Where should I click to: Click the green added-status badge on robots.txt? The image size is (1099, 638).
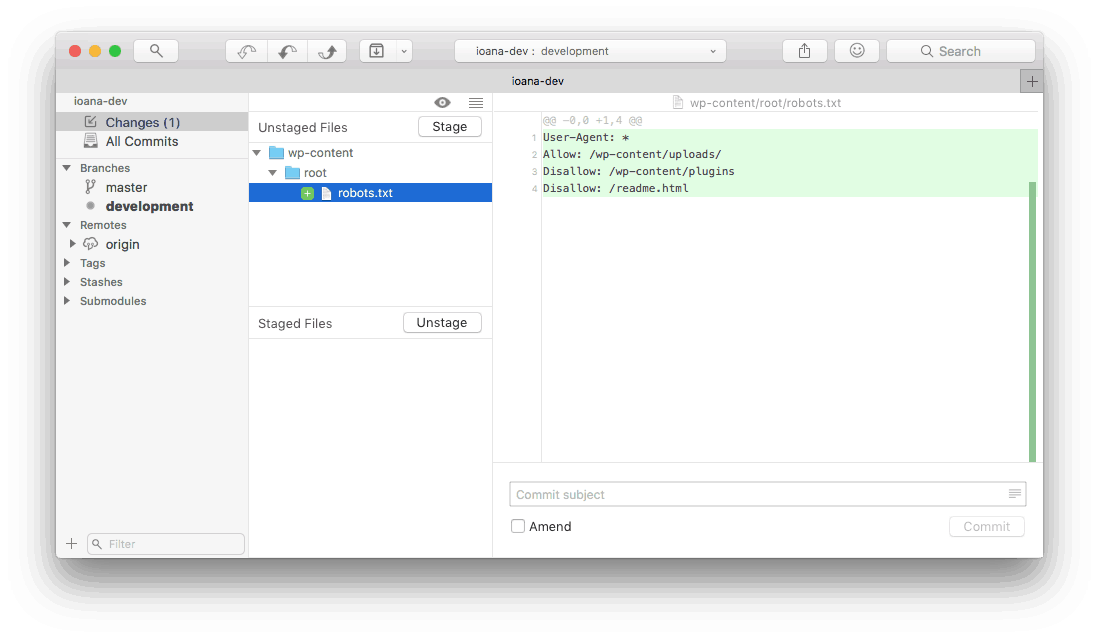[x=307, y=194]
